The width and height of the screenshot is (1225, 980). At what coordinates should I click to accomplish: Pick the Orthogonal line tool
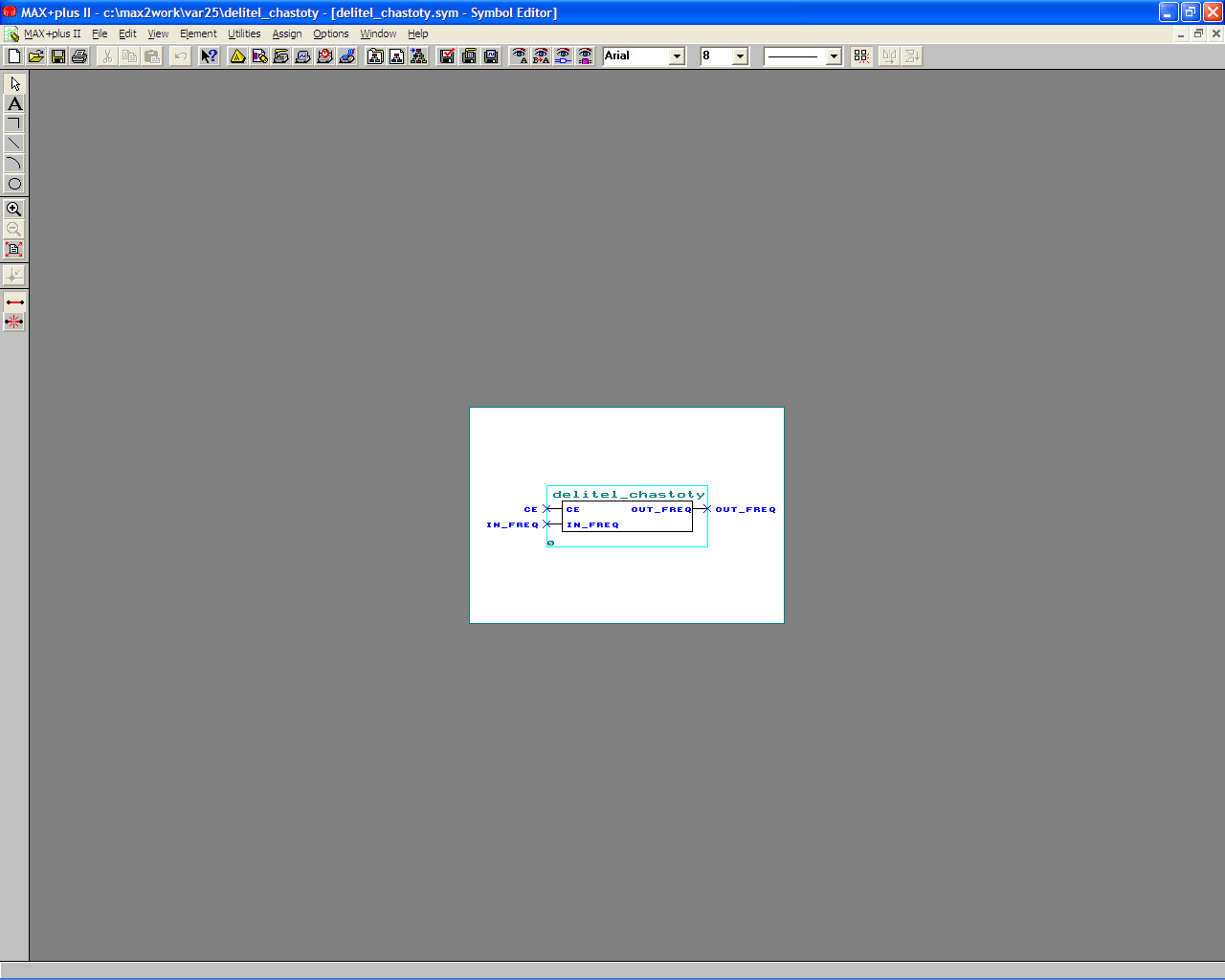click(x=14, y=123)
